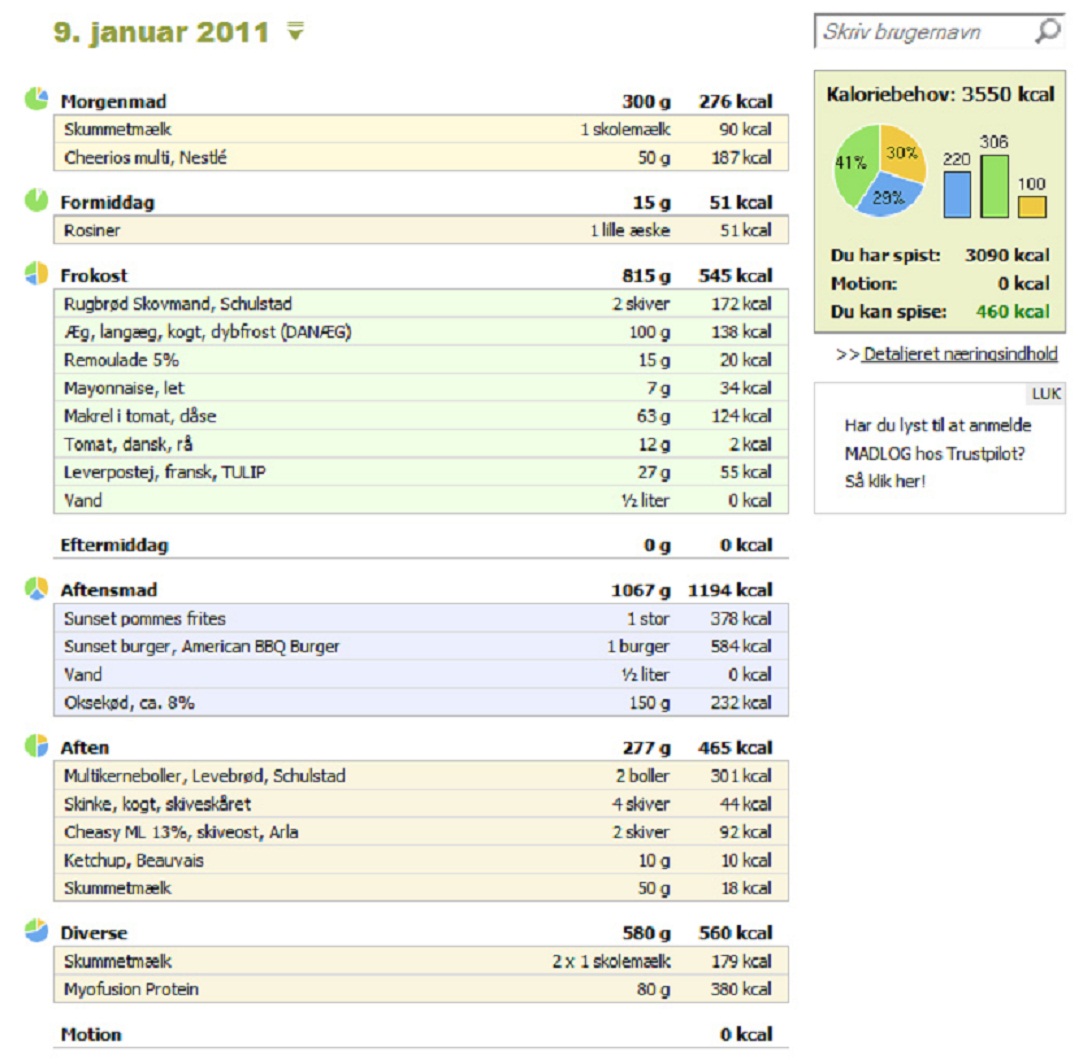This screenshot has width=1079, height=1064.
Task: Click the Sunset burger, American BBQ Burger row
Action: [x=421, y=646]
